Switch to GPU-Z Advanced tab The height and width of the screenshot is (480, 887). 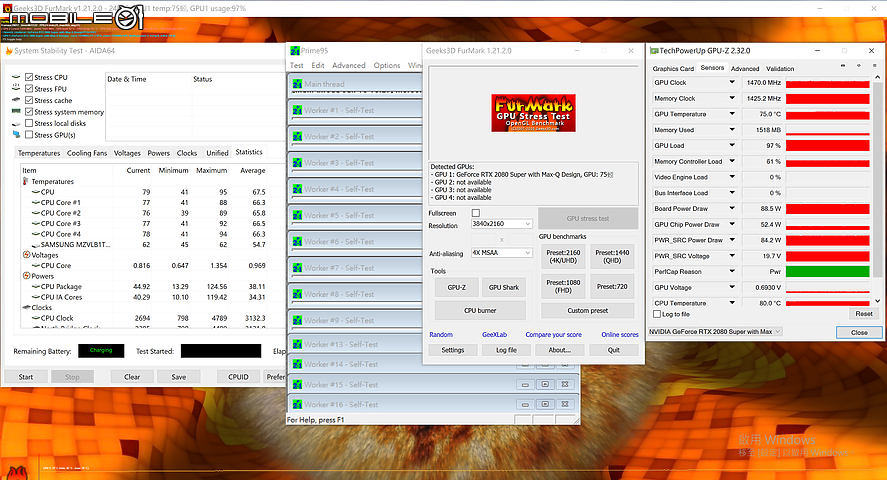pyautogui.click(x=745, y=68)
